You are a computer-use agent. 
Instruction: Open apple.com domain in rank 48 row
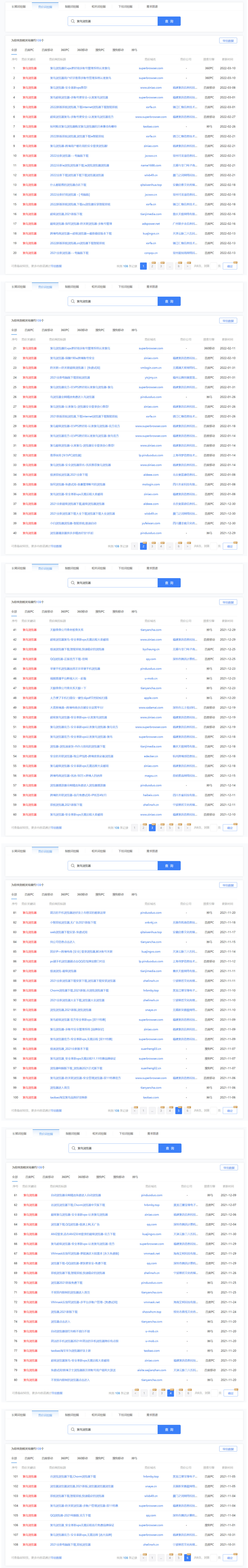point(151,698)
